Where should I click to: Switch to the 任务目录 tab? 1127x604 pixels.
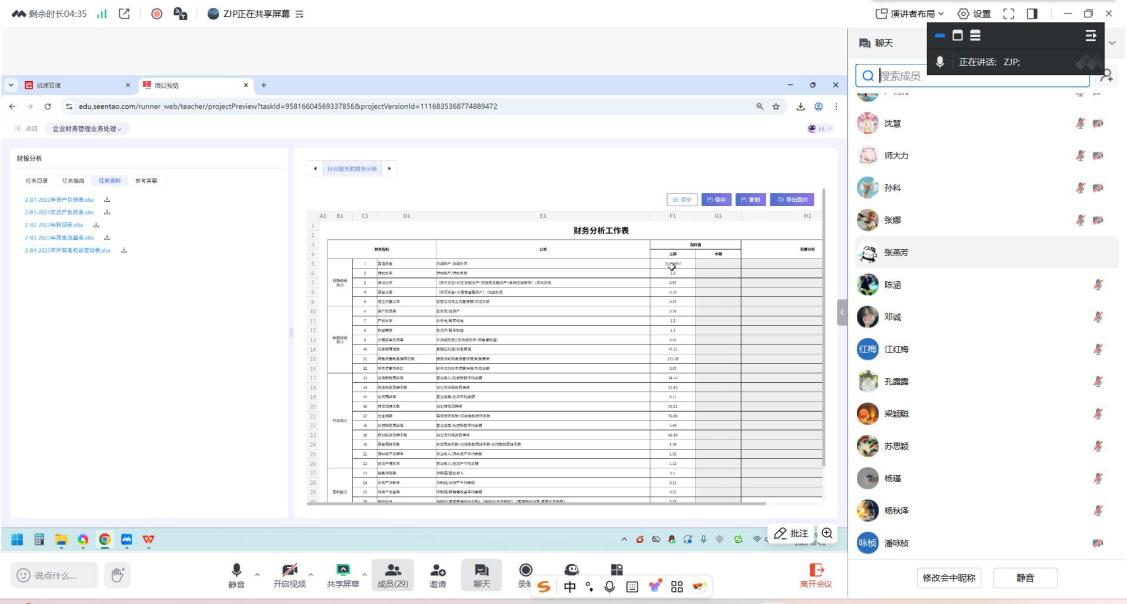[x=37, y=181]
